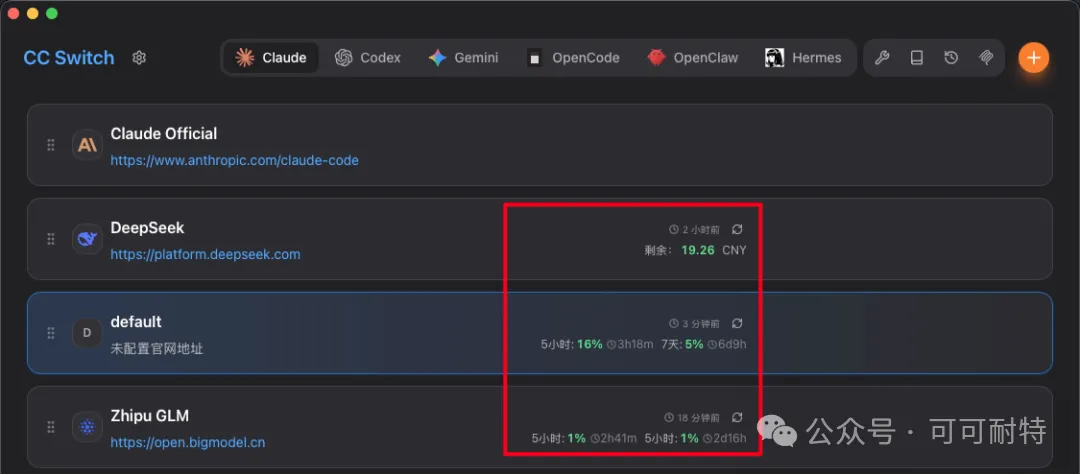Viewport: 1080px width, 474px height.
Task: Switch to the Hermes tab
Action: 803,58
